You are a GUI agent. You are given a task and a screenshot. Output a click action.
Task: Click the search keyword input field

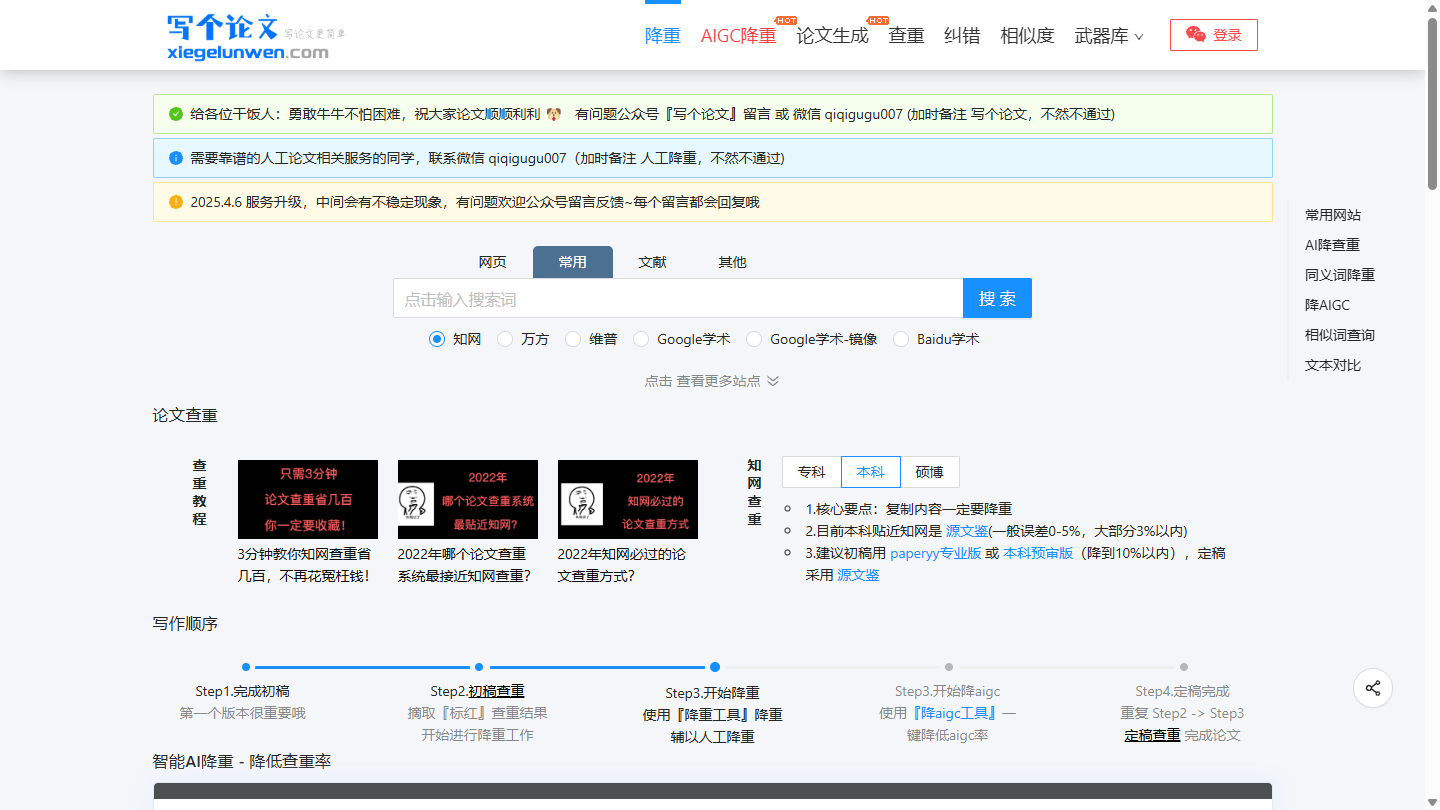678,298
